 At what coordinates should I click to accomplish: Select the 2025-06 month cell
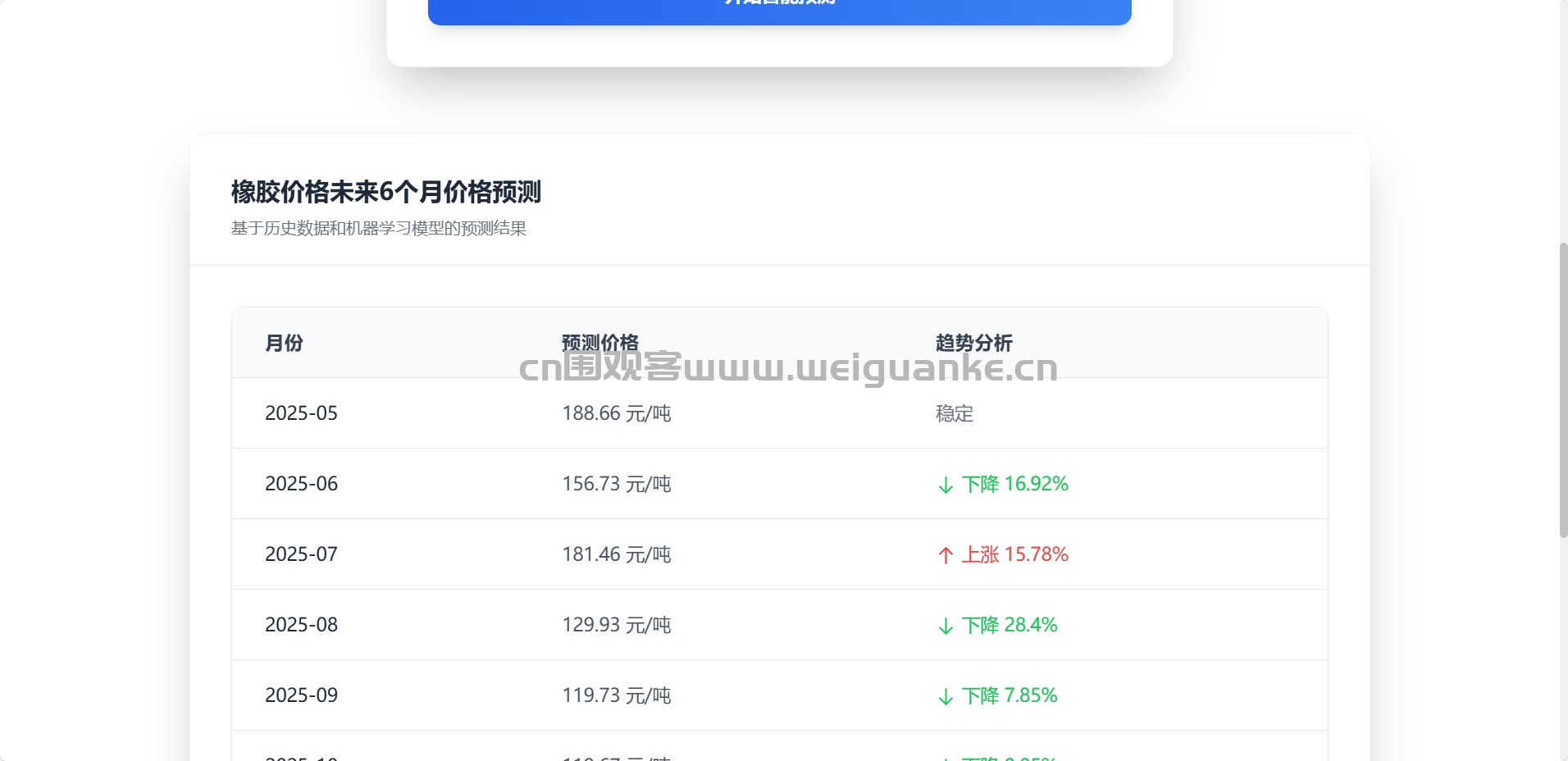coord(301,484)
